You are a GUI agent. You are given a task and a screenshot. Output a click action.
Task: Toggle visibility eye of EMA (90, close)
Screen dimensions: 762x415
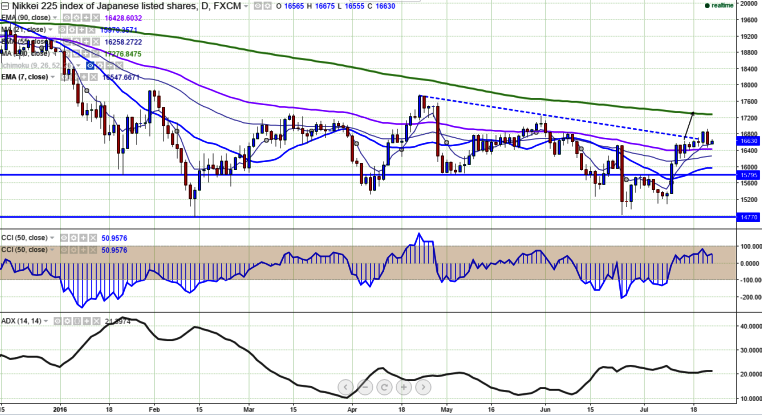(67, 18)
